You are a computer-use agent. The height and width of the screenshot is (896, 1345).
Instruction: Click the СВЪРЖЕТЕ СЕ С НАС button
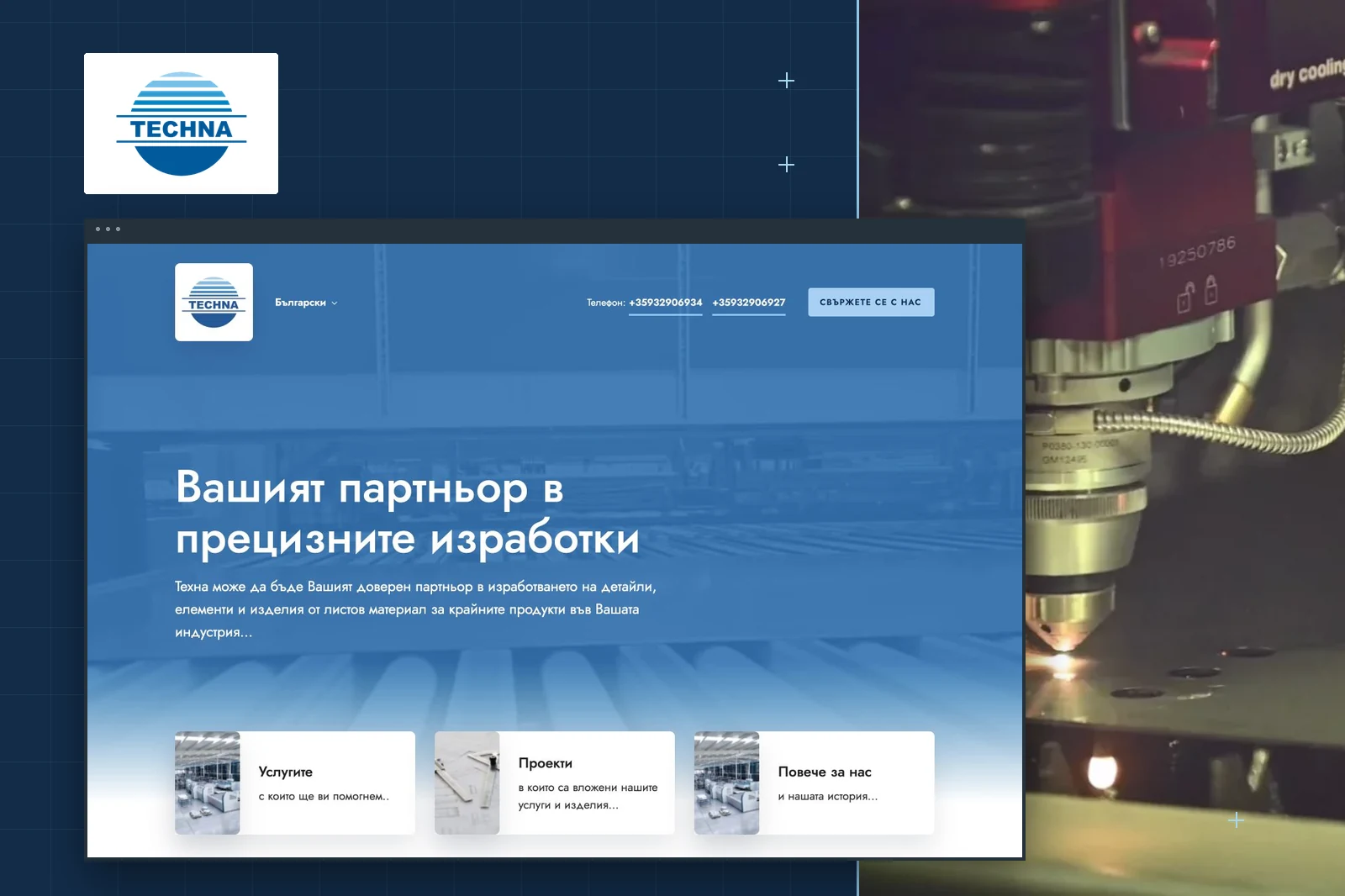tap(871, 303)
